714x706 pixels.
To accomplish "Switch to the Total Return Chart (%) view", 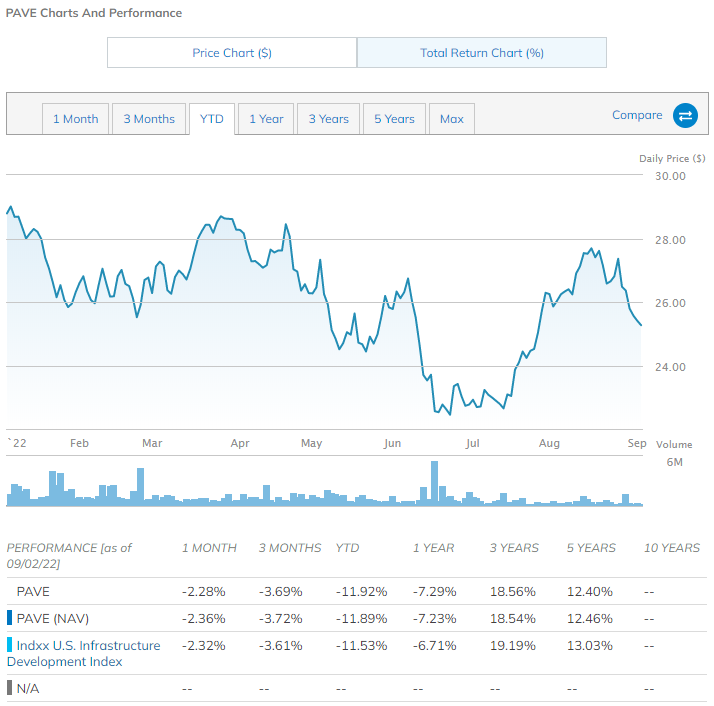I will click(x=482, y=53).
